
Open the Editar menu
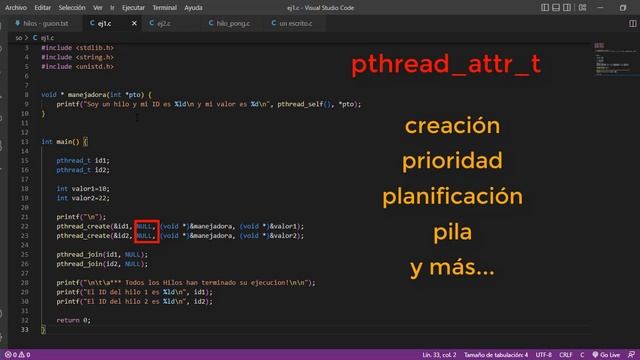coord(42,8)
